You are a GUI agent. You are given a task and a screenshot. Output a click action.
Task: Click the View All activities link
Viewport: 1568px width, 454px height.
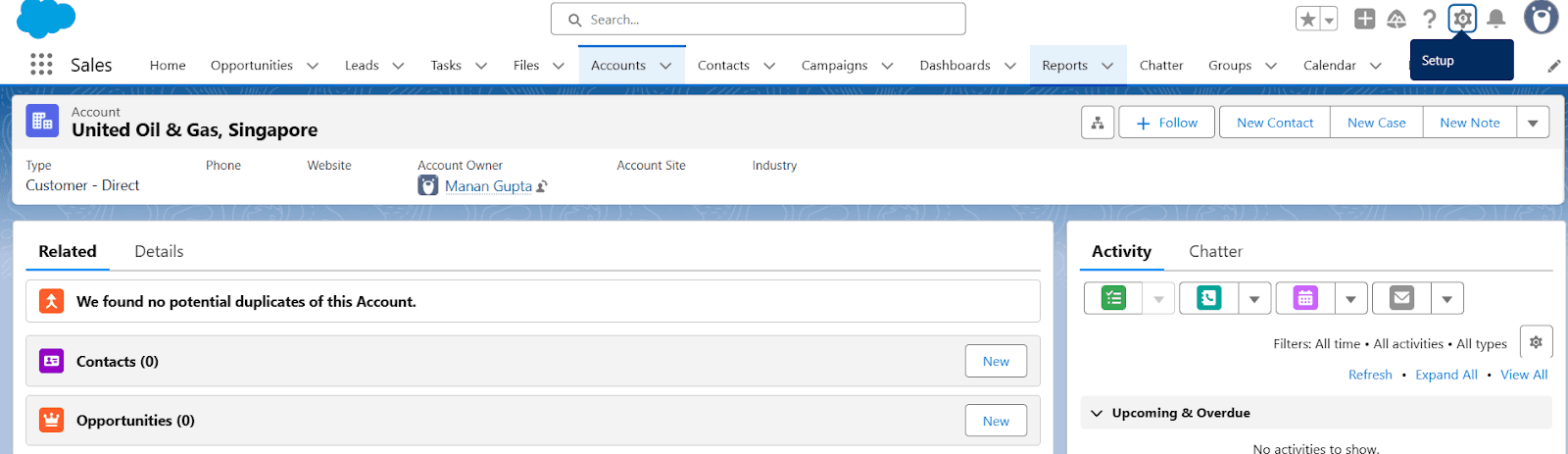pyautogui.click(x=1524, y=375)
